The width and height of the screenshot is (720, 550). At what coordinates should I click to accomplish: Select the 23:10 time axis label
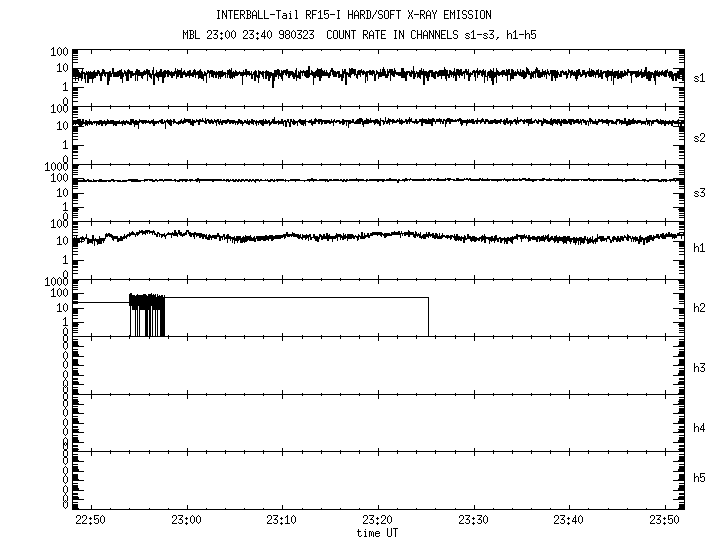tap(282, 520)
